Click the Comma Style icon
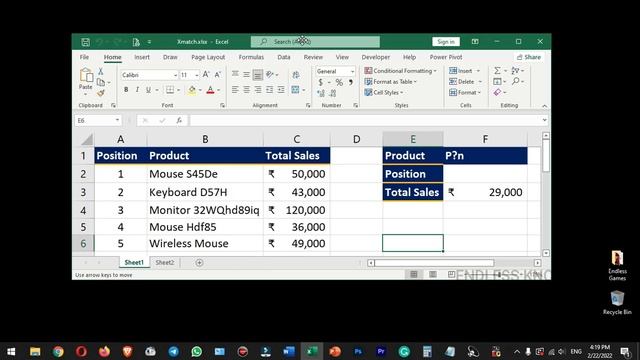The width and height of the screenshot is (640, 360). click(351, 82)
